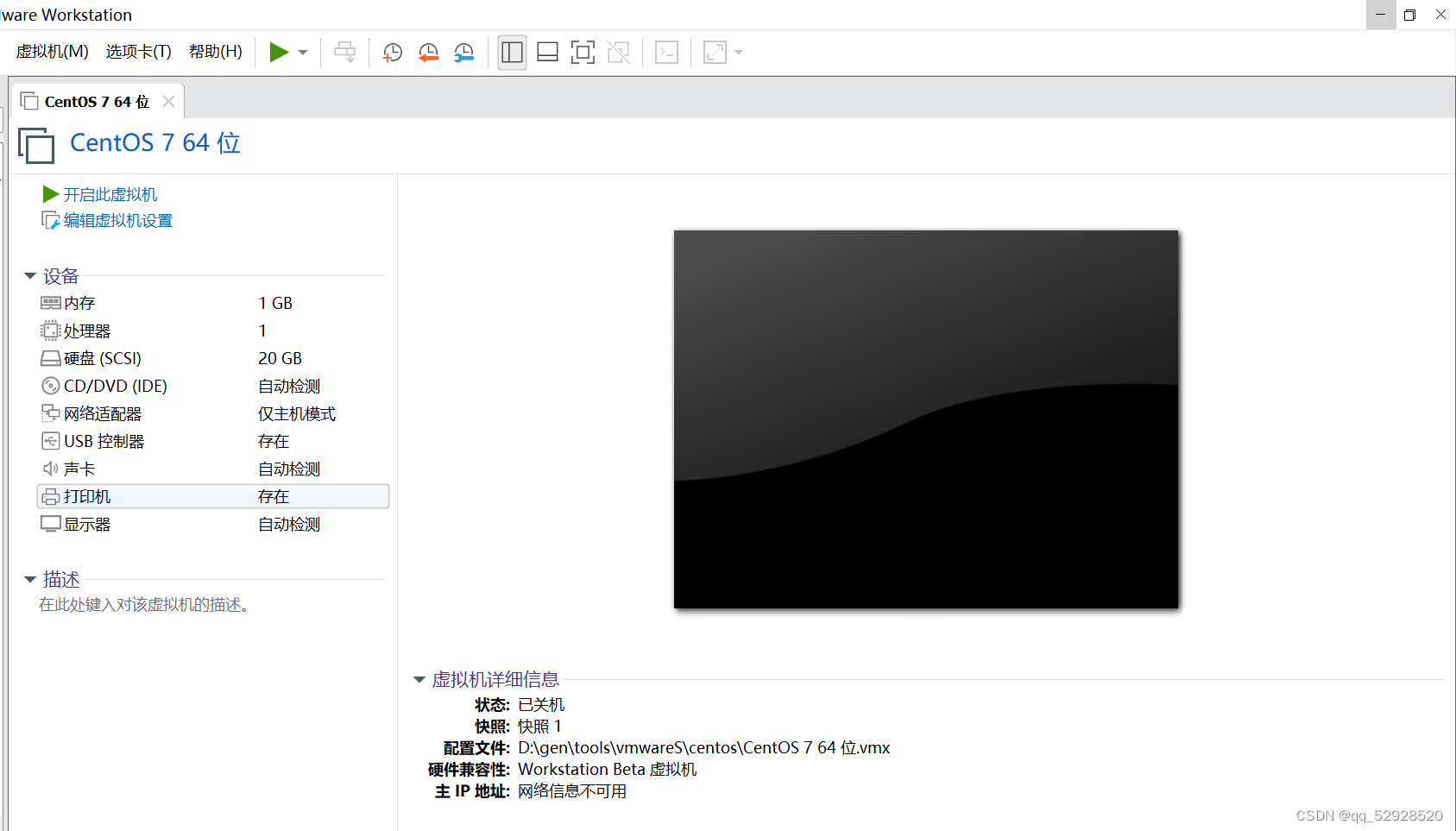Screen dimensions: 1456x831
Task: Open the snapshot manager wrench-clock icon
Action: [x=464, y=53]
